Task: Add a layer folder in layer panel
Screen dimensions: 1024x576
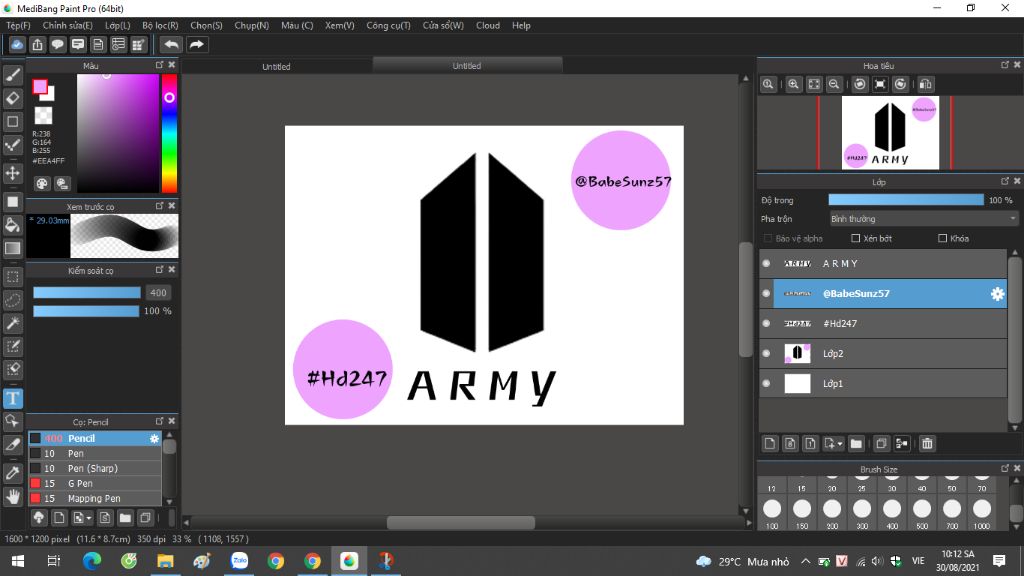Action: coord(856,444)
